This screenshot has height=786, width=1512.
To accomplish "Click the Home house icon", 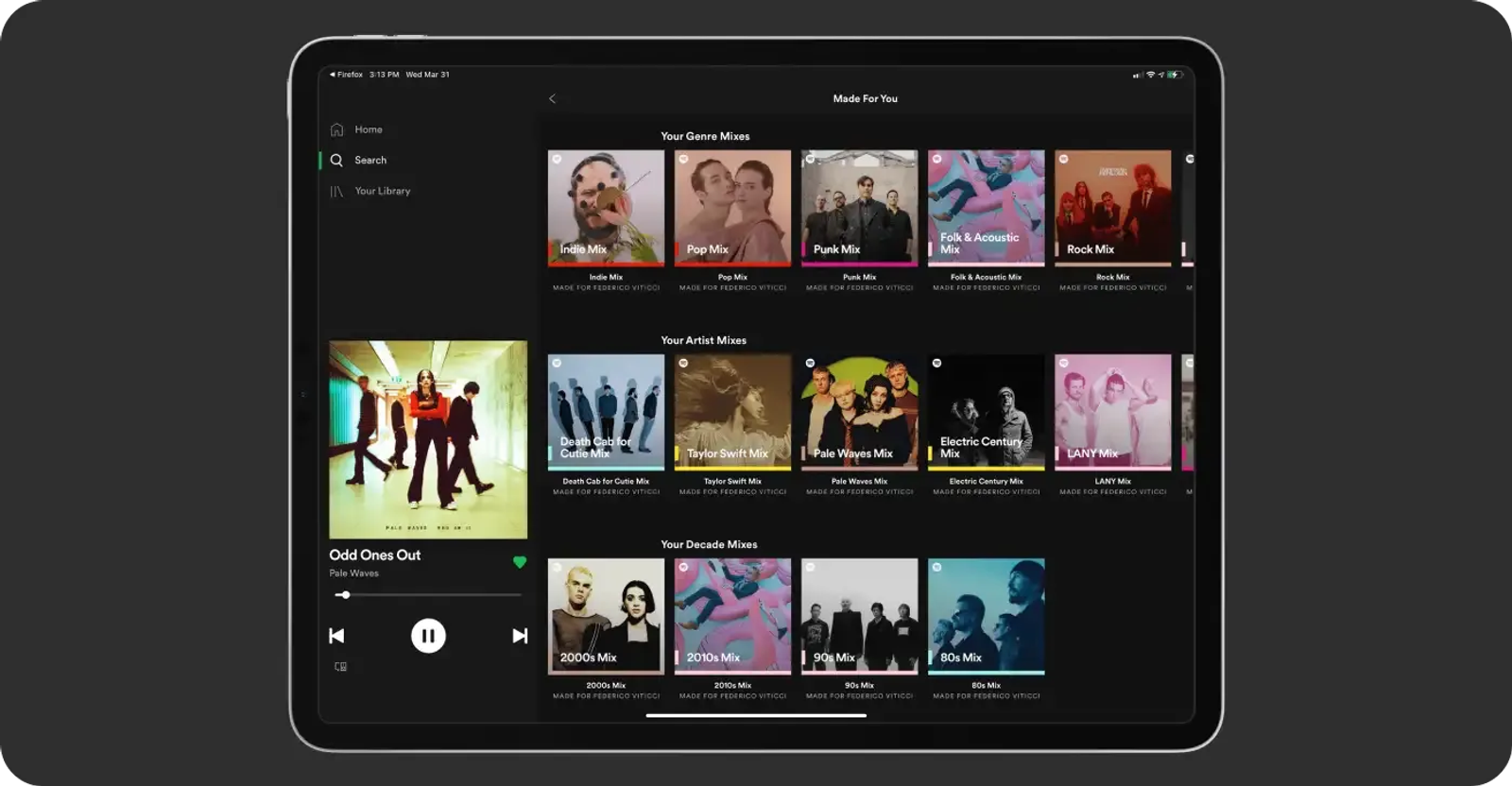I will [x=336, y=129].
